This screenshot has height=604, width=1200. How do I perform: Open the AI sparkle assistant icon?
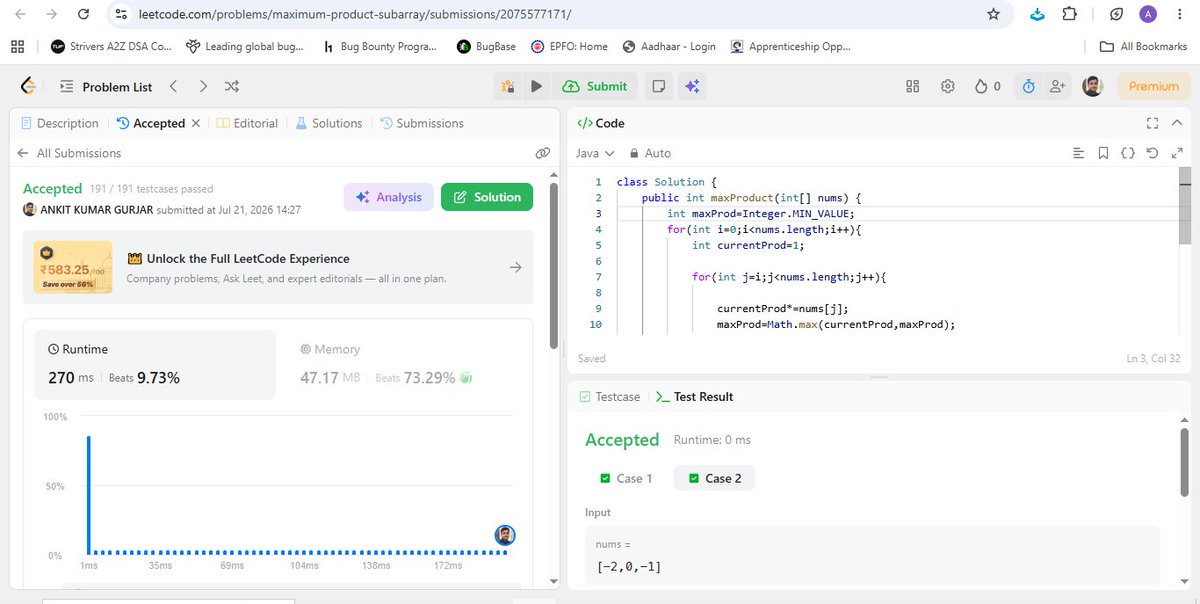(x=691, y=87)
